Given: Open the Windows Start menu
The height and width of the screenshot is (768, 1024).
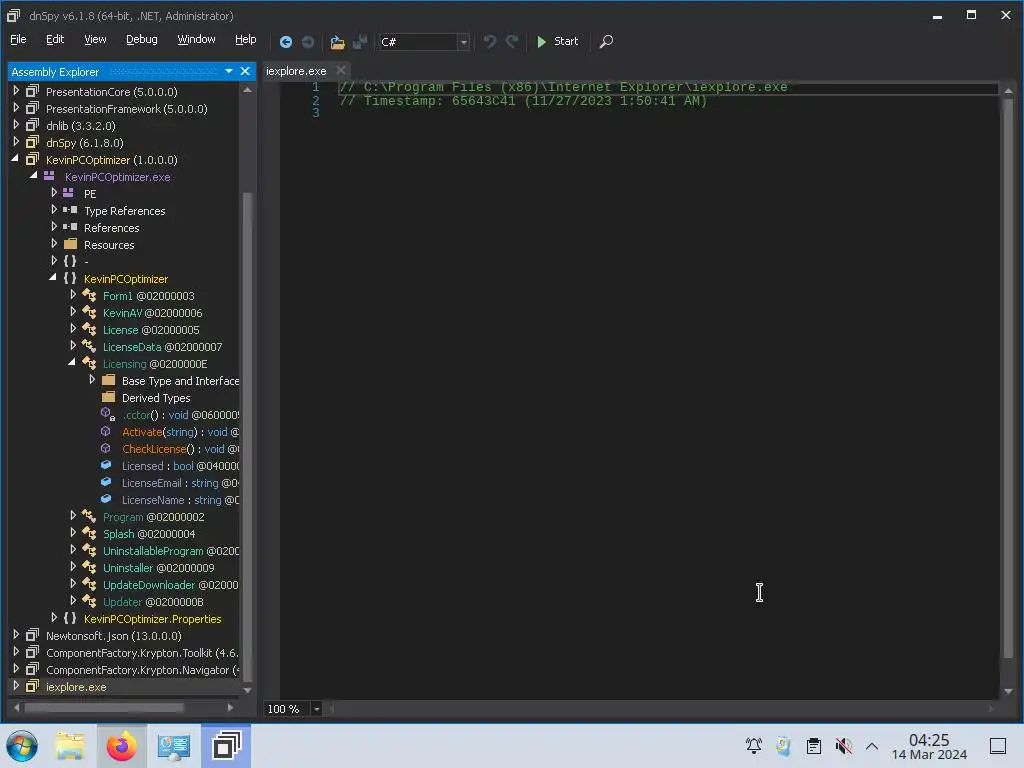Looking at the screenshot, I should (x=22, y=746).
